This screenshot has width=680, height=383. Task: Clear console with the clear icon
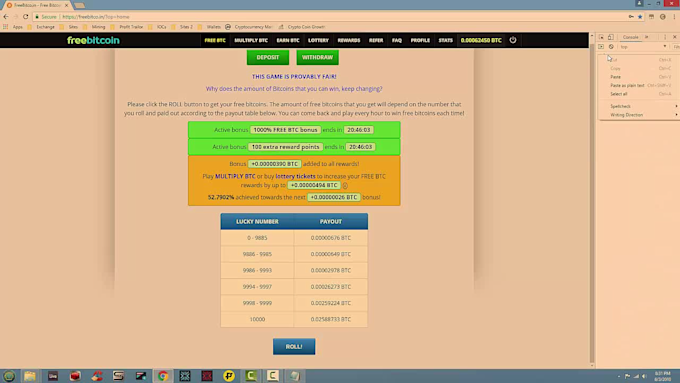click(611, 46)
